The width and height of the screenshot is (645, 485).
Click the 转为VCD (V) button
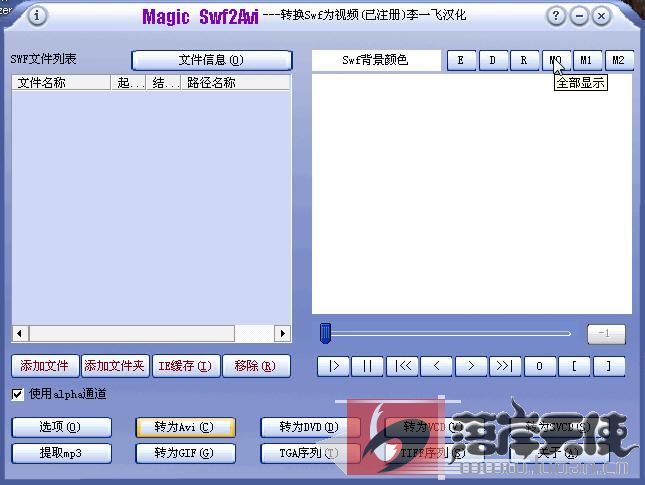pyautogui.click(x=434, y=427)
